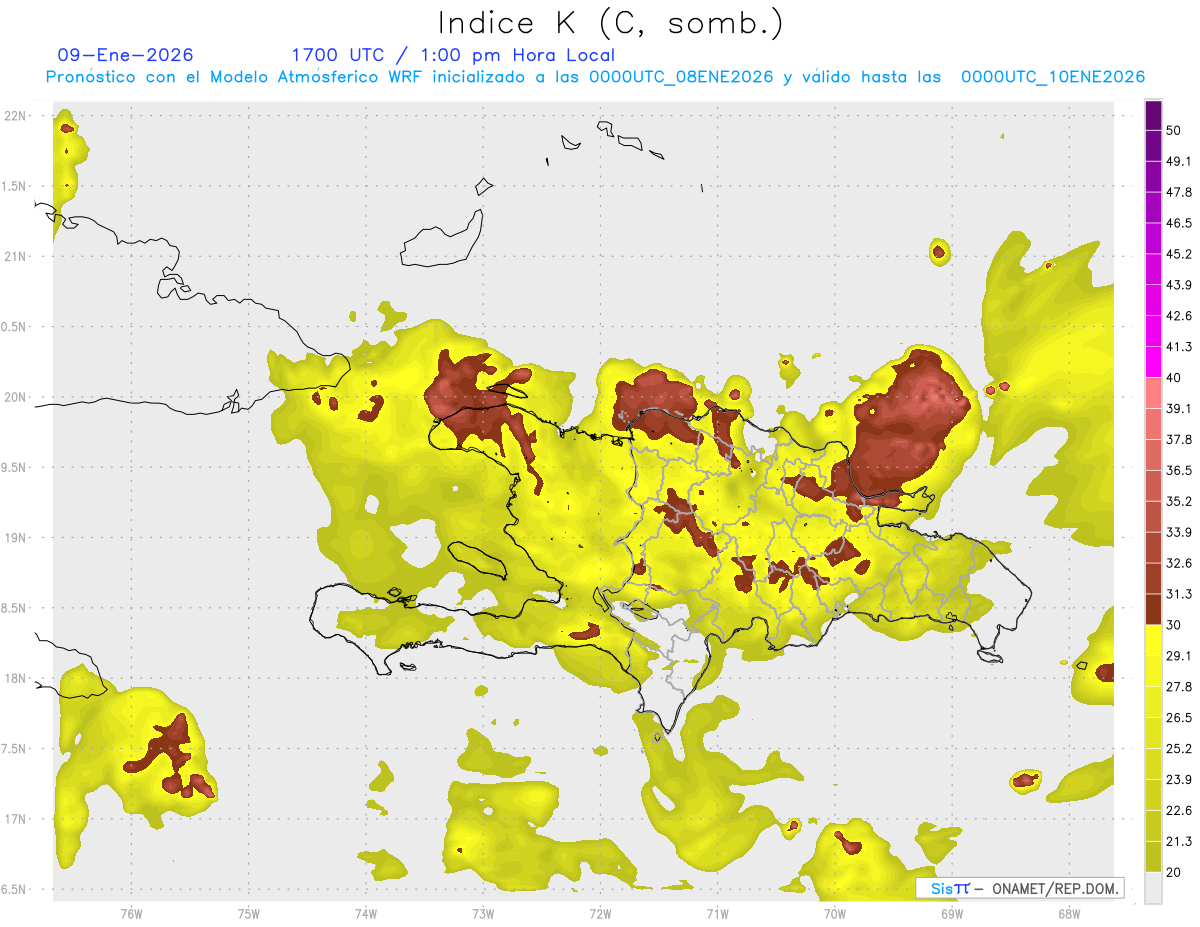Click the 25.2 legend label
This screenshot has width=1200, height=927.
coord(1178,749)
